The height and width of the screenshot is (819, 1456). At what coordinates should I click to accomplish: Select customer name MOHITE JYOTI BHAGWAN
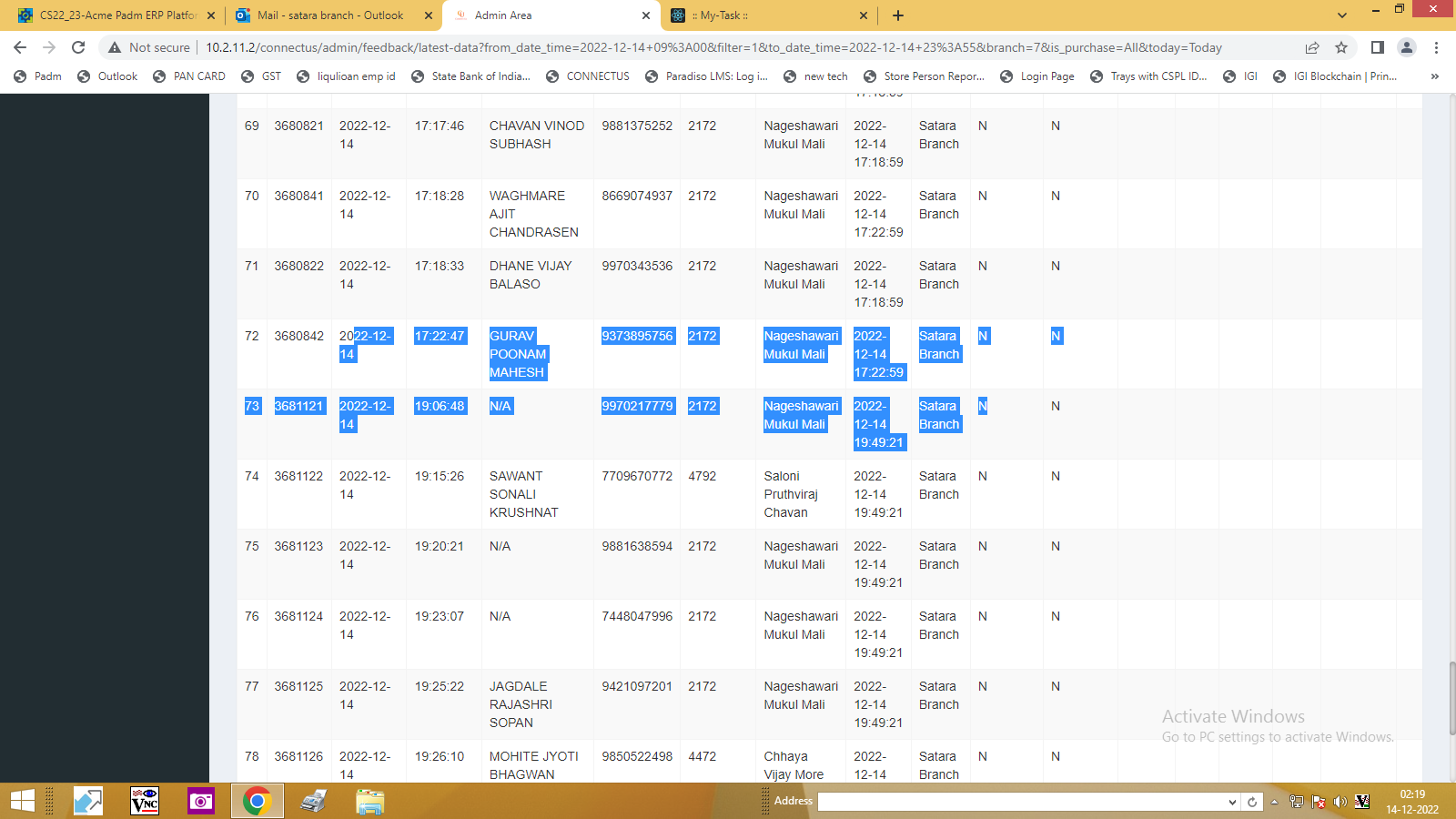[534, 765]
